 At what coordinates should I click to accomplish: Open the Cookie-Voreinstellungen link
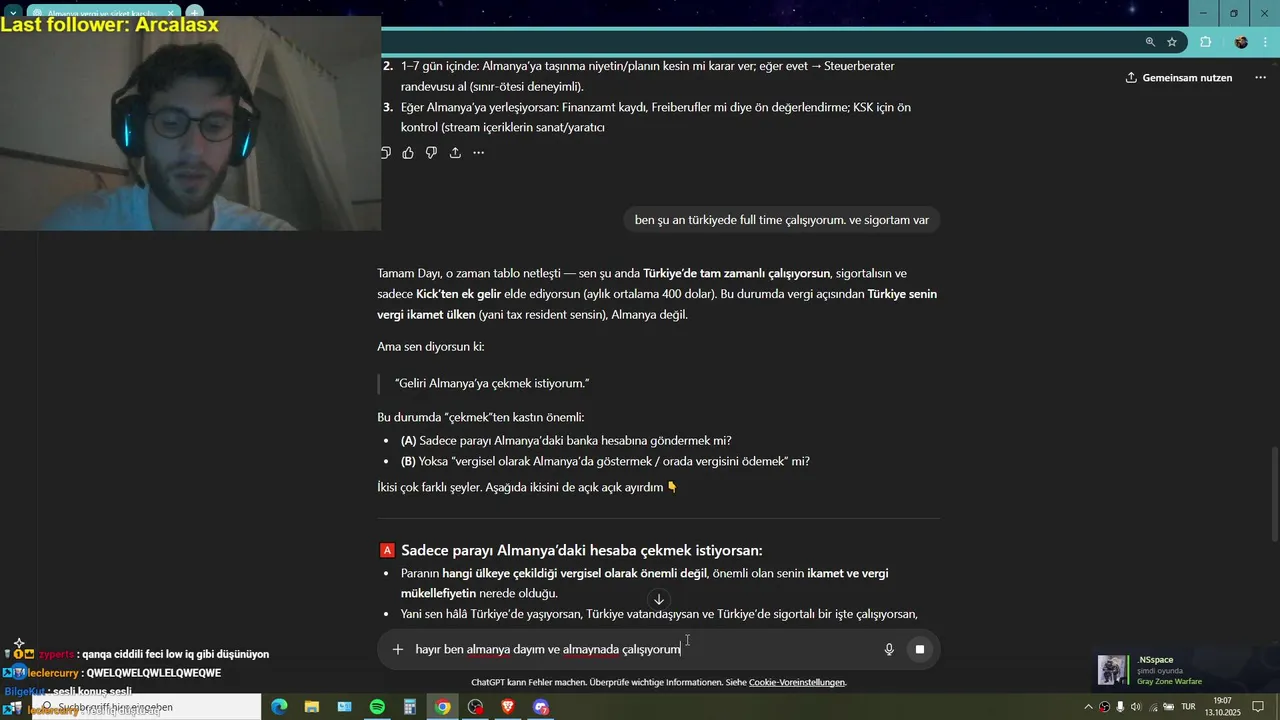[797, 682]
